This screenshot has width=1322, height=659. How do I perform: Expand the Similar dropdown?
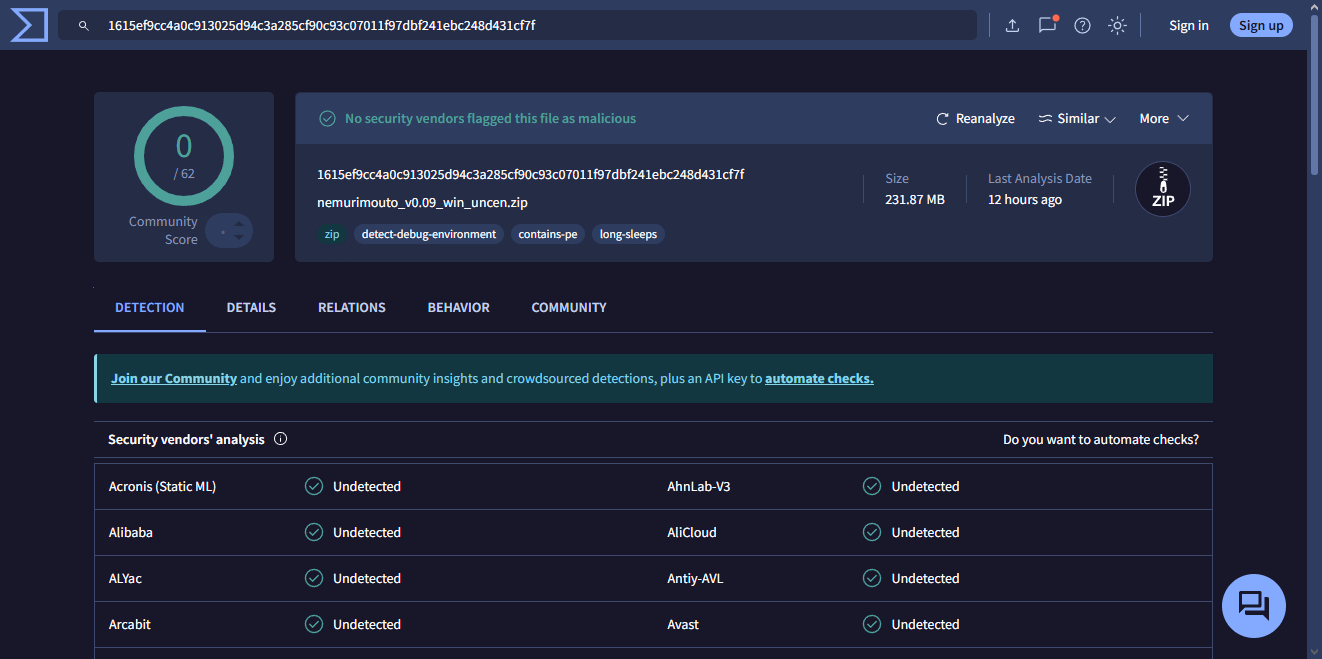[x=1077, y=119]
